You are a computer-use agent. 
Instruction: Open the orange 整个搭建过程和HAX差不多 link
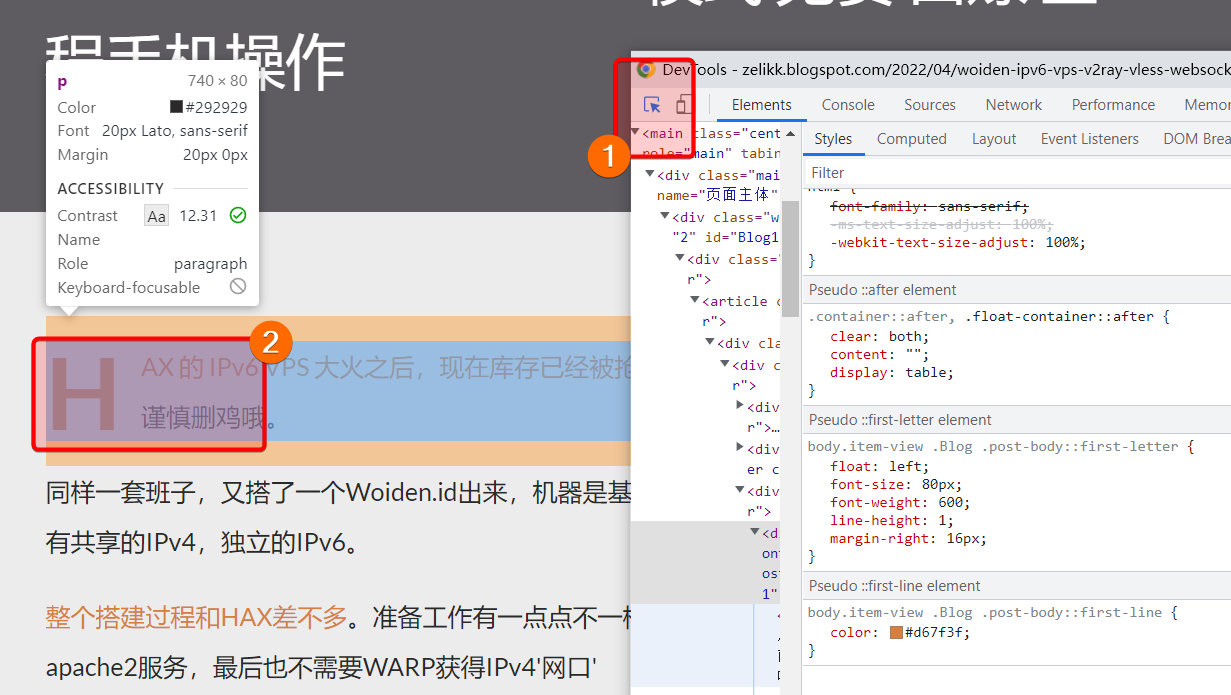pos(196,617)
